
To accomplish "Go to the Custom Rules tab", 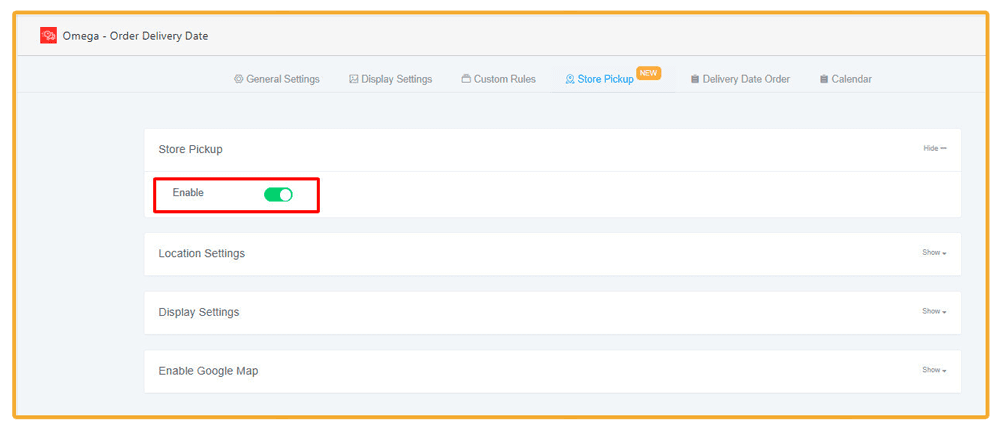I will 505,79.
